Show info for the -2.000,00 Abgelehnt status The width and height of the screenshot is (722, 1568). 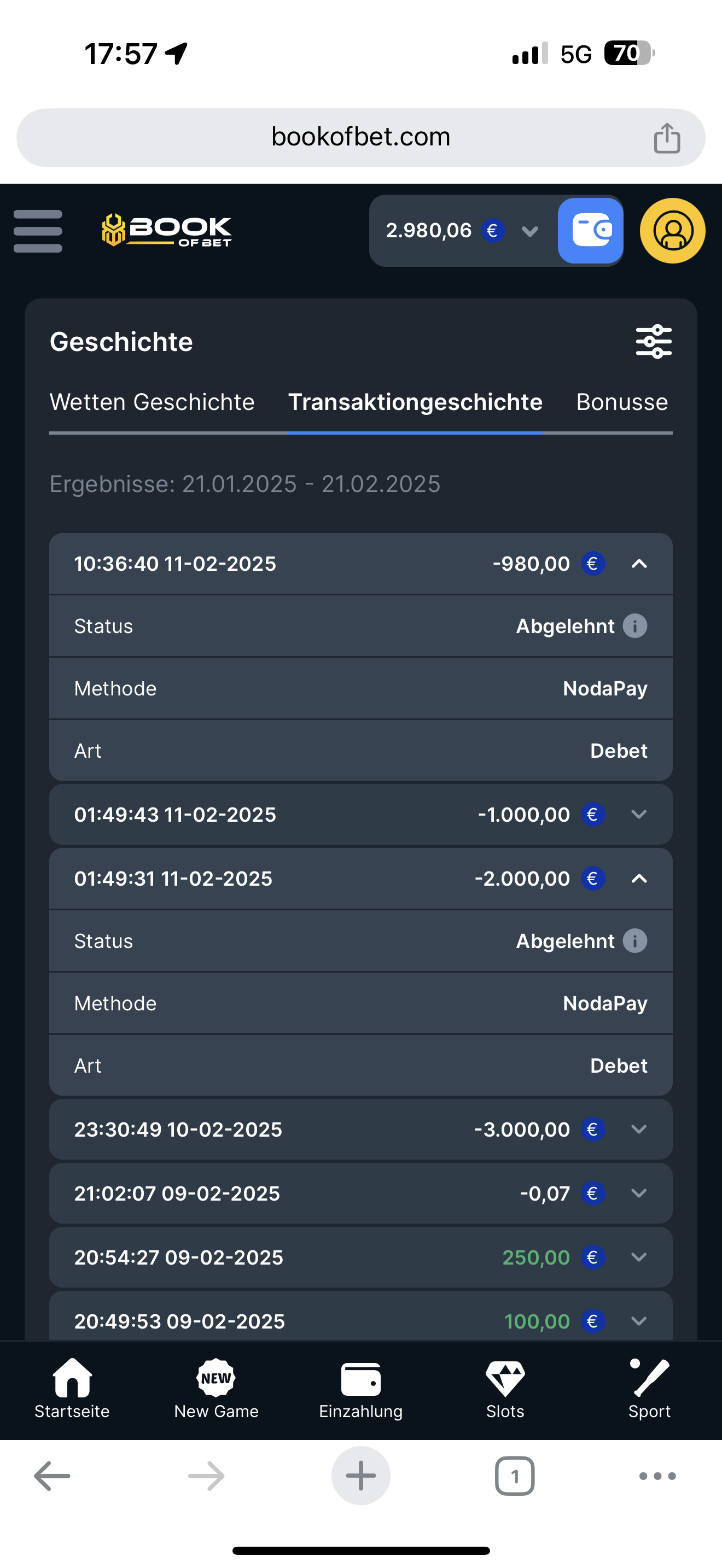[x=635, y=941]
